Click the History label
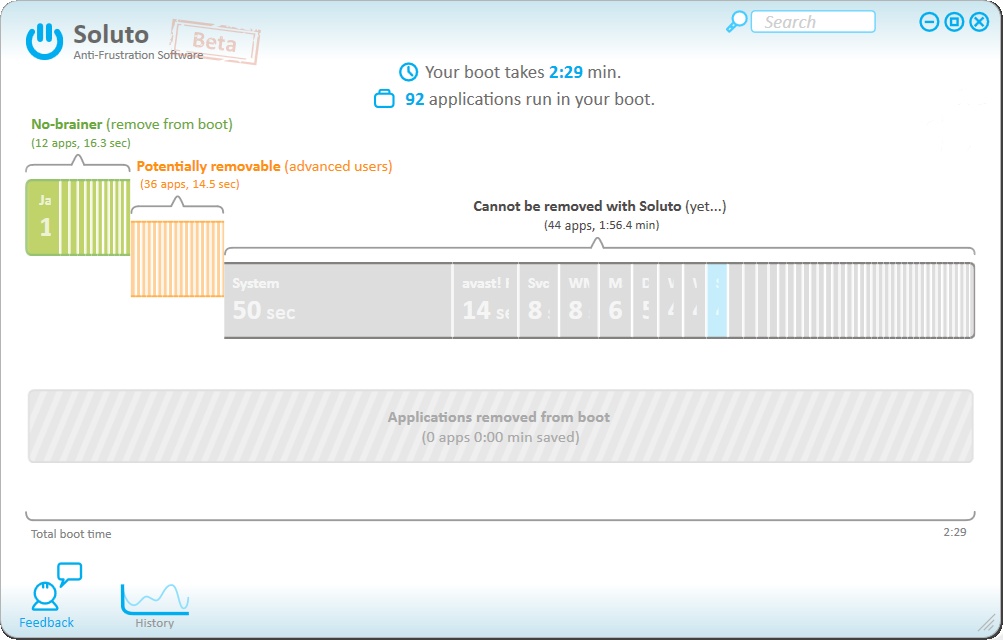 [x=154, y=623]
